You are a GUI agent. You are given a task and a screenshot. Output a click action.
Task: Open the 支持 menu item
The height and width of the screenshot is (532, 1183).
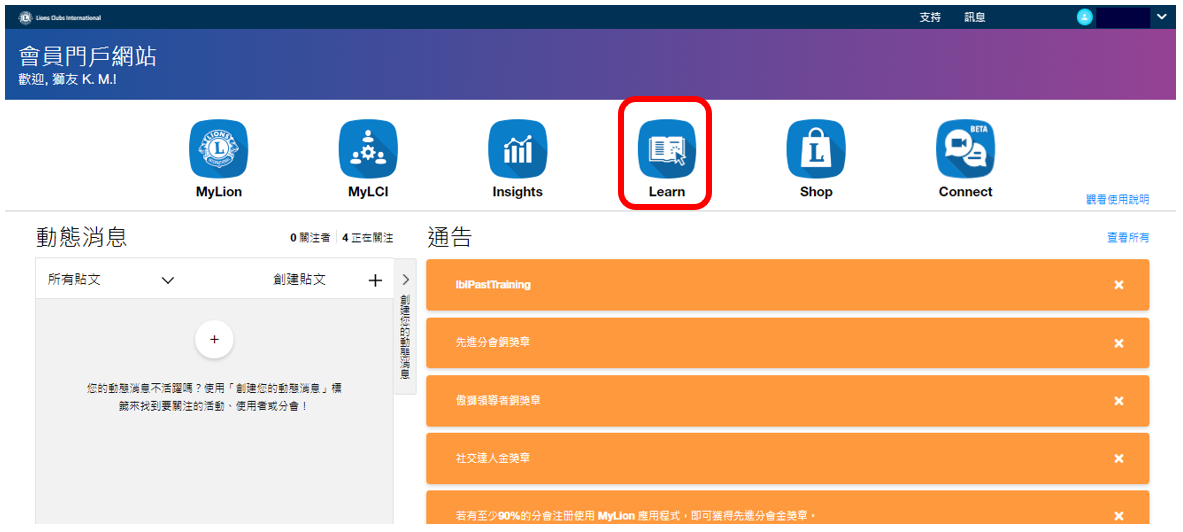click(x=930, y=17)
